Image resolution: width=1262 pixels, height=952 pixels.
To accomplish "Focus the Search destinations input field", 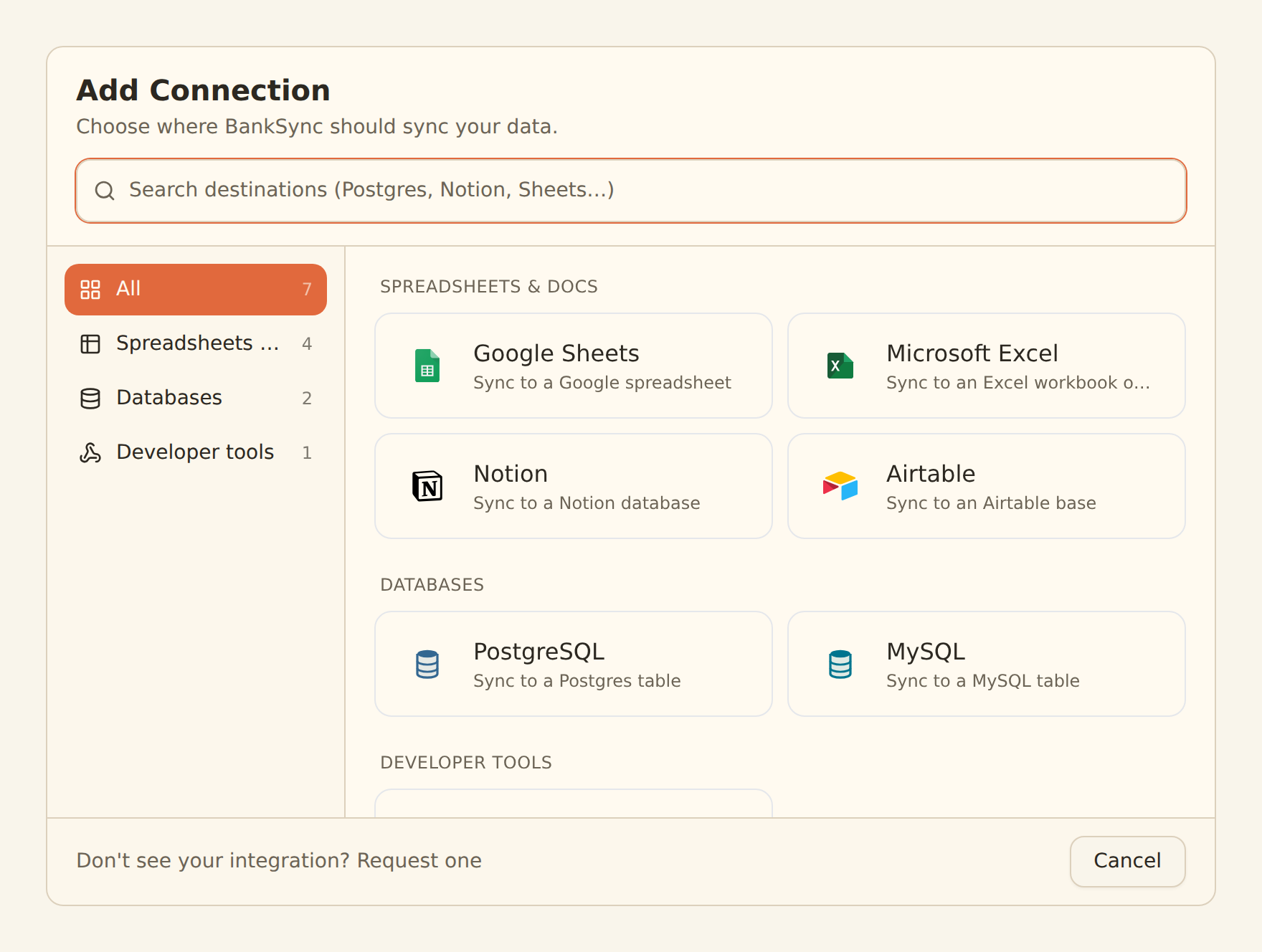I will [x=631, y=191].
